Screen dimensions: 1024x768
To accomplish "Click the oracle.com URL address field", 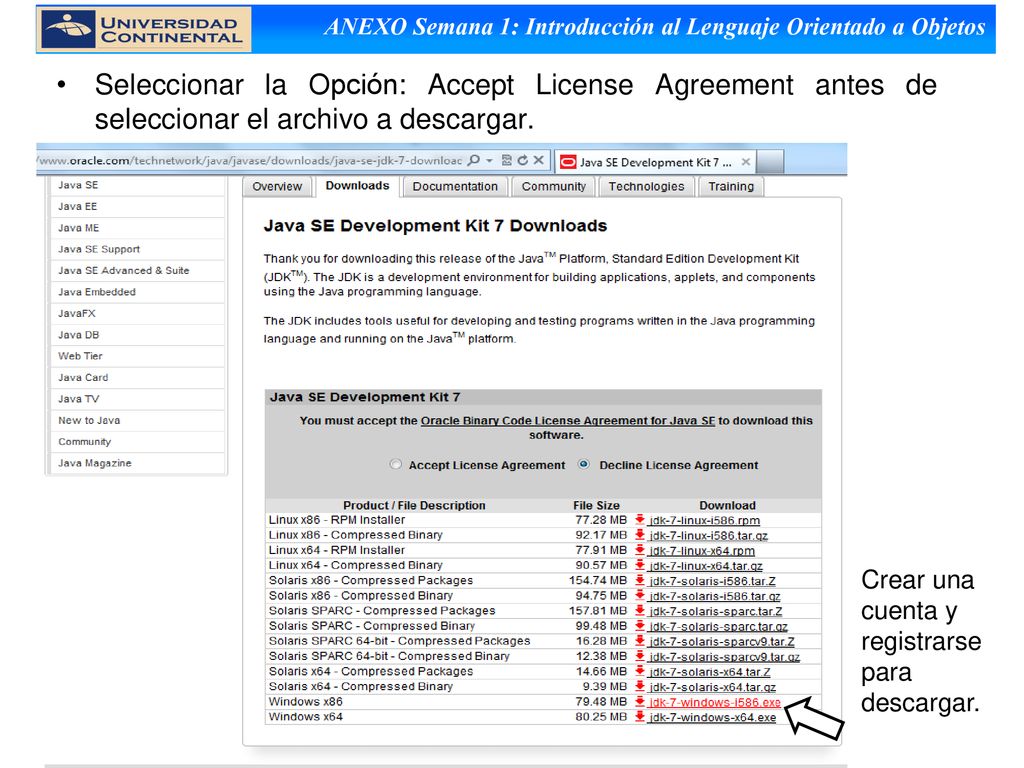I will 250,161.
